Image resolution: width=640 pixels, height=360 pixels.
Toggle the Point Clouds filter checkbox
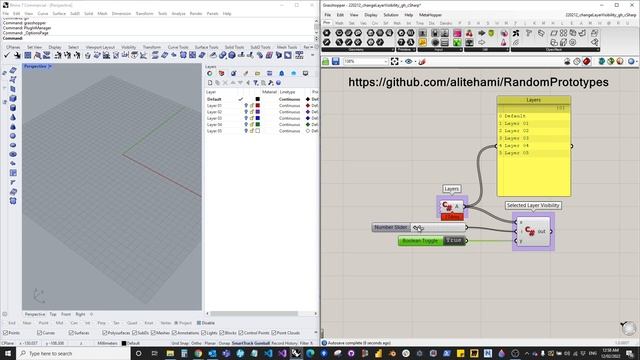coord(274,333)
